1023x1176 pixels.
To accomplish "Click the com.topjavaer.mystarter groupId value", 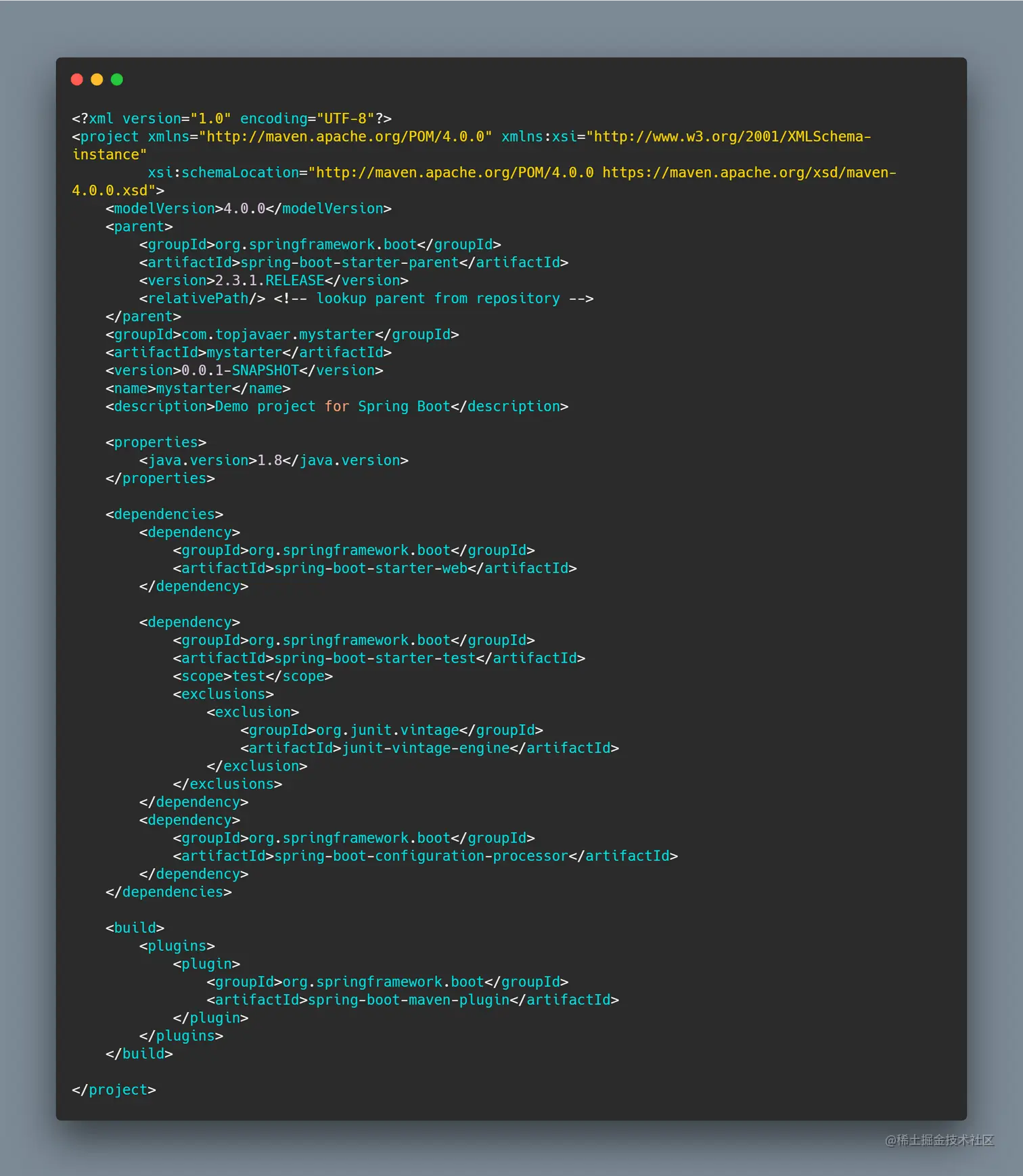I will pyautogui.click(x=277, y=334).
